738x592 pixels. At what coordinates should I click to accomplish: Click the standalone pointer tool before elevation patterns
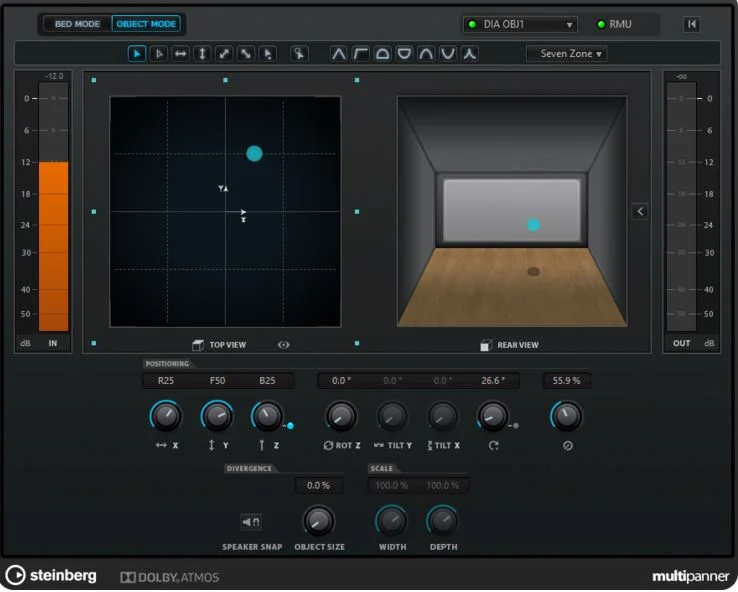[299, 54]
